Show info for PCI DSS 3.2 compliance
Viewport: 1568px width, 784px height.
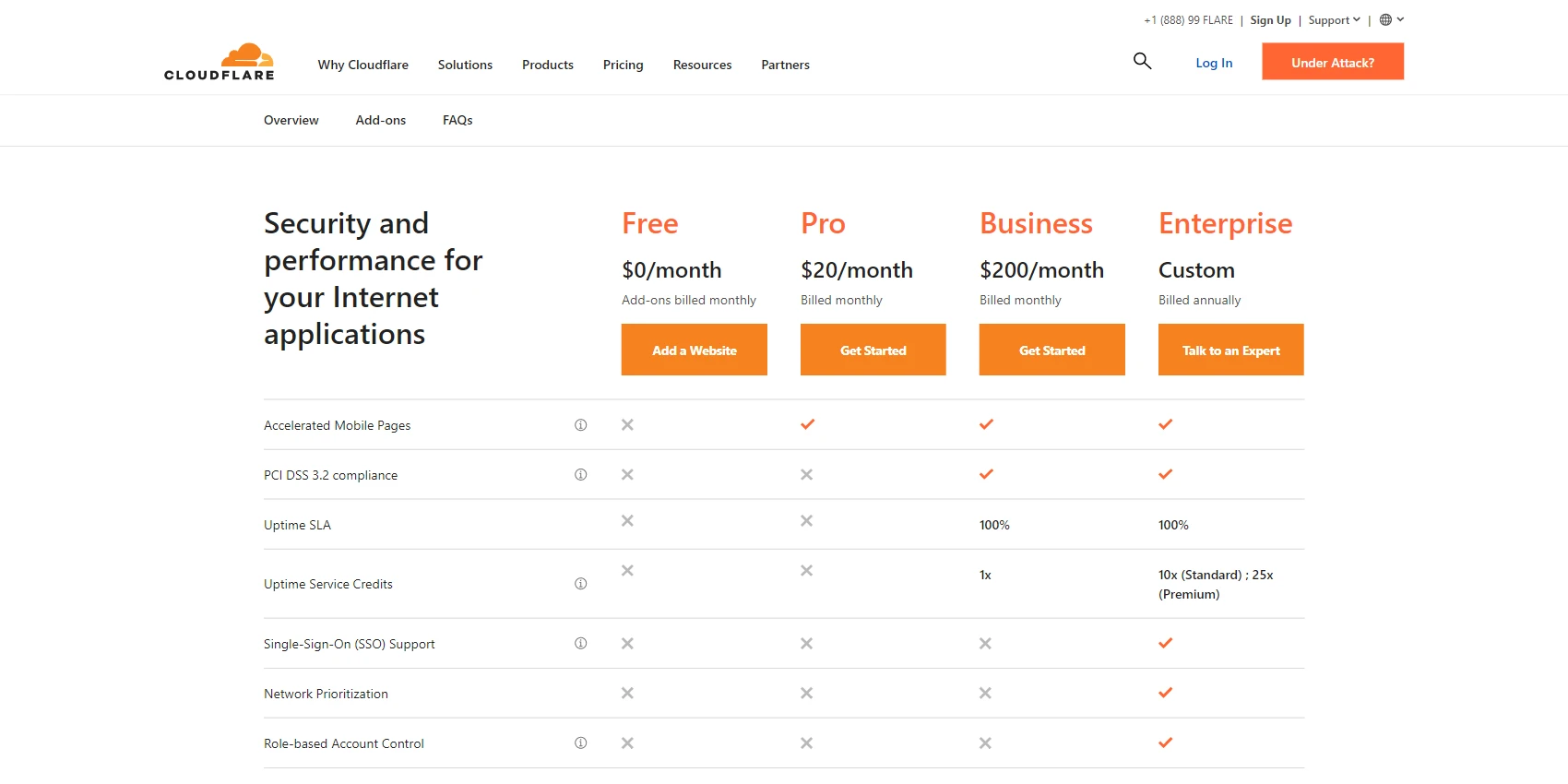pyautogui.click(x=581, y=475)
